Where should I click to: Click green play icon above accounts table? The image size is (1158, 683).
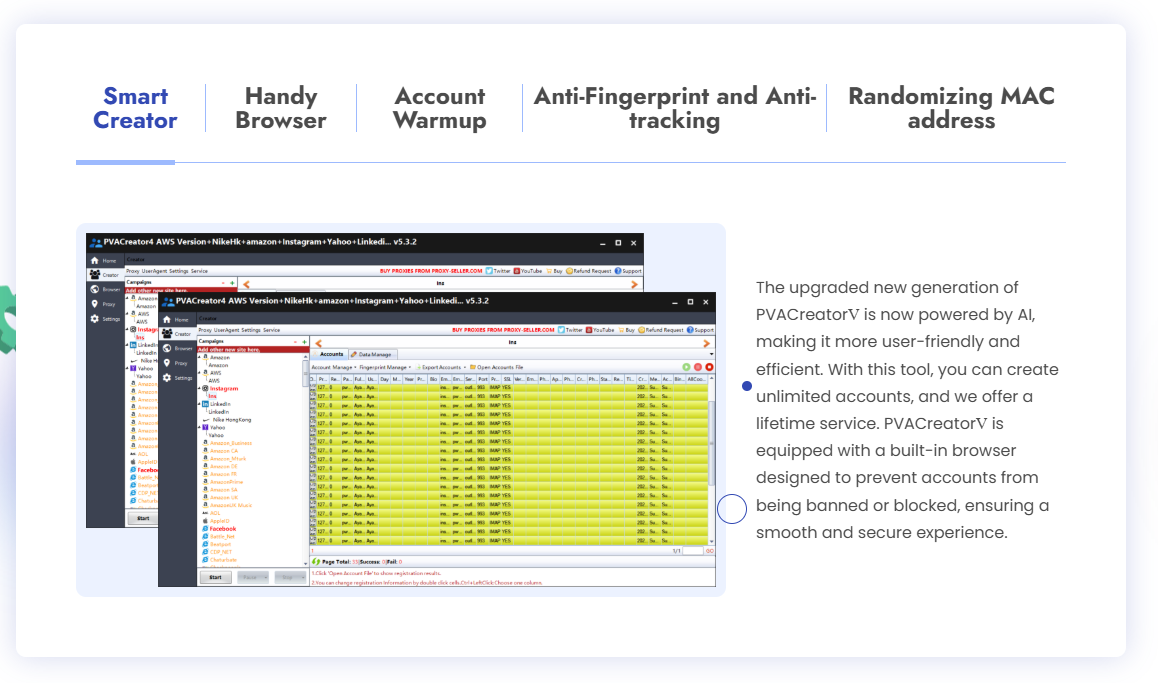686,367
